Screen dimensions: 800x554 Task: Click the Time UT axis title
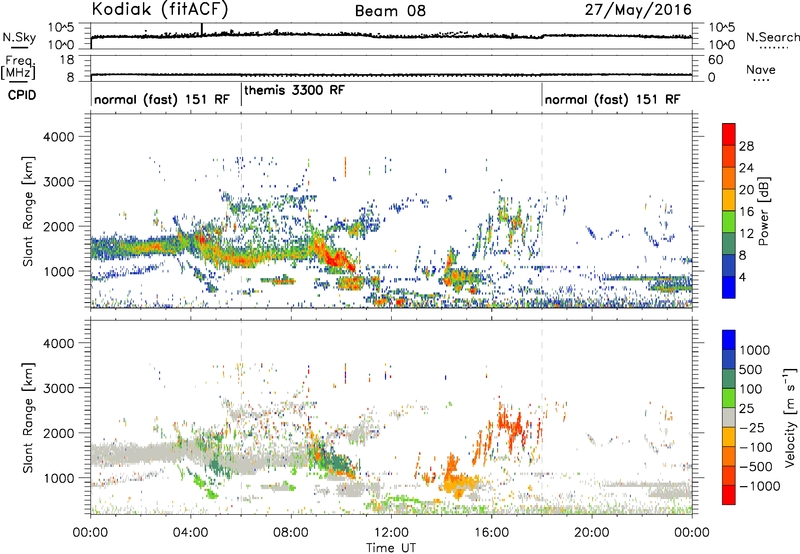[x=391, y=548]
